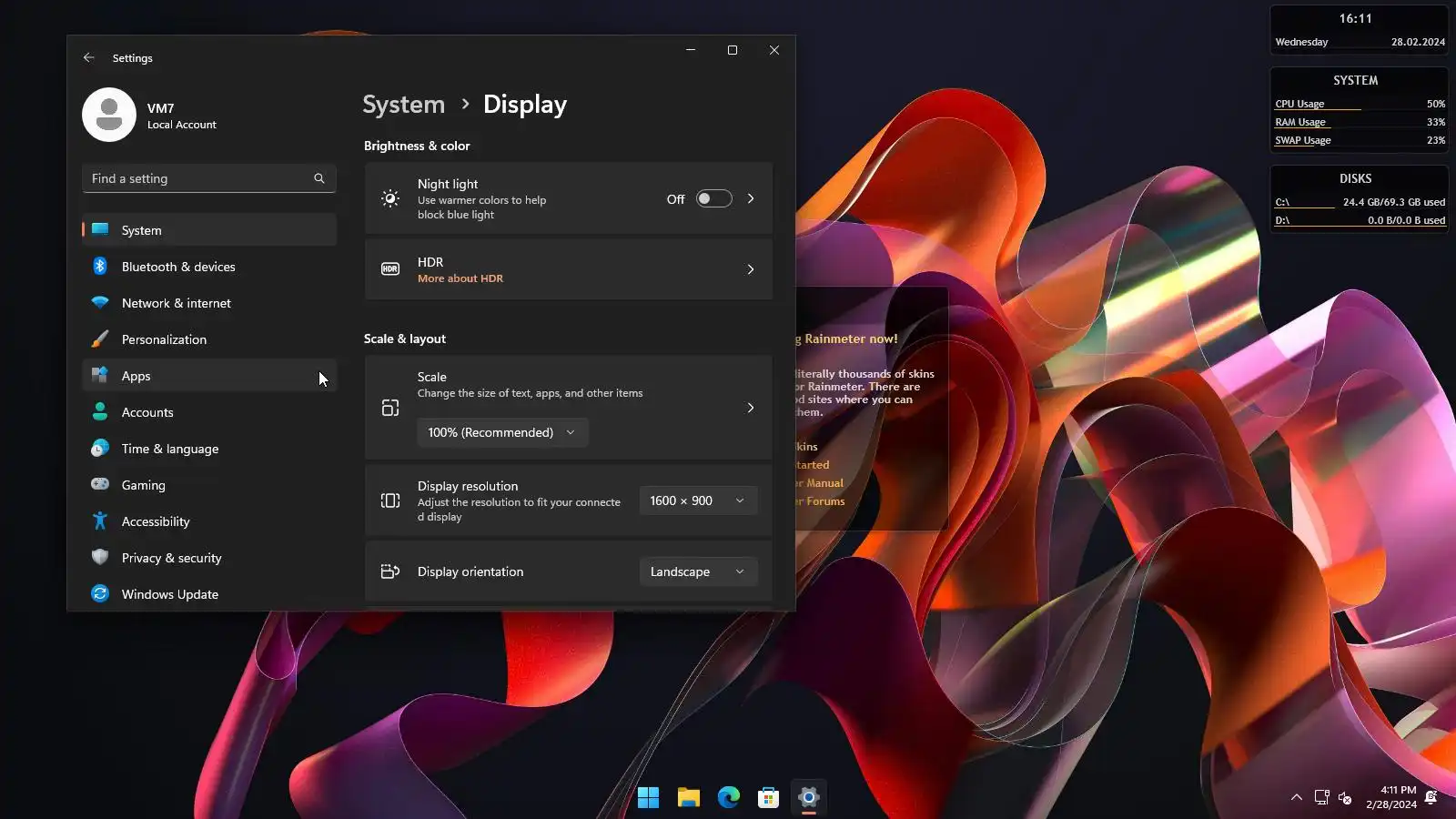Click the Gaming controller icon
Viewport: 1456px width, 819px height.
(100, 484)
